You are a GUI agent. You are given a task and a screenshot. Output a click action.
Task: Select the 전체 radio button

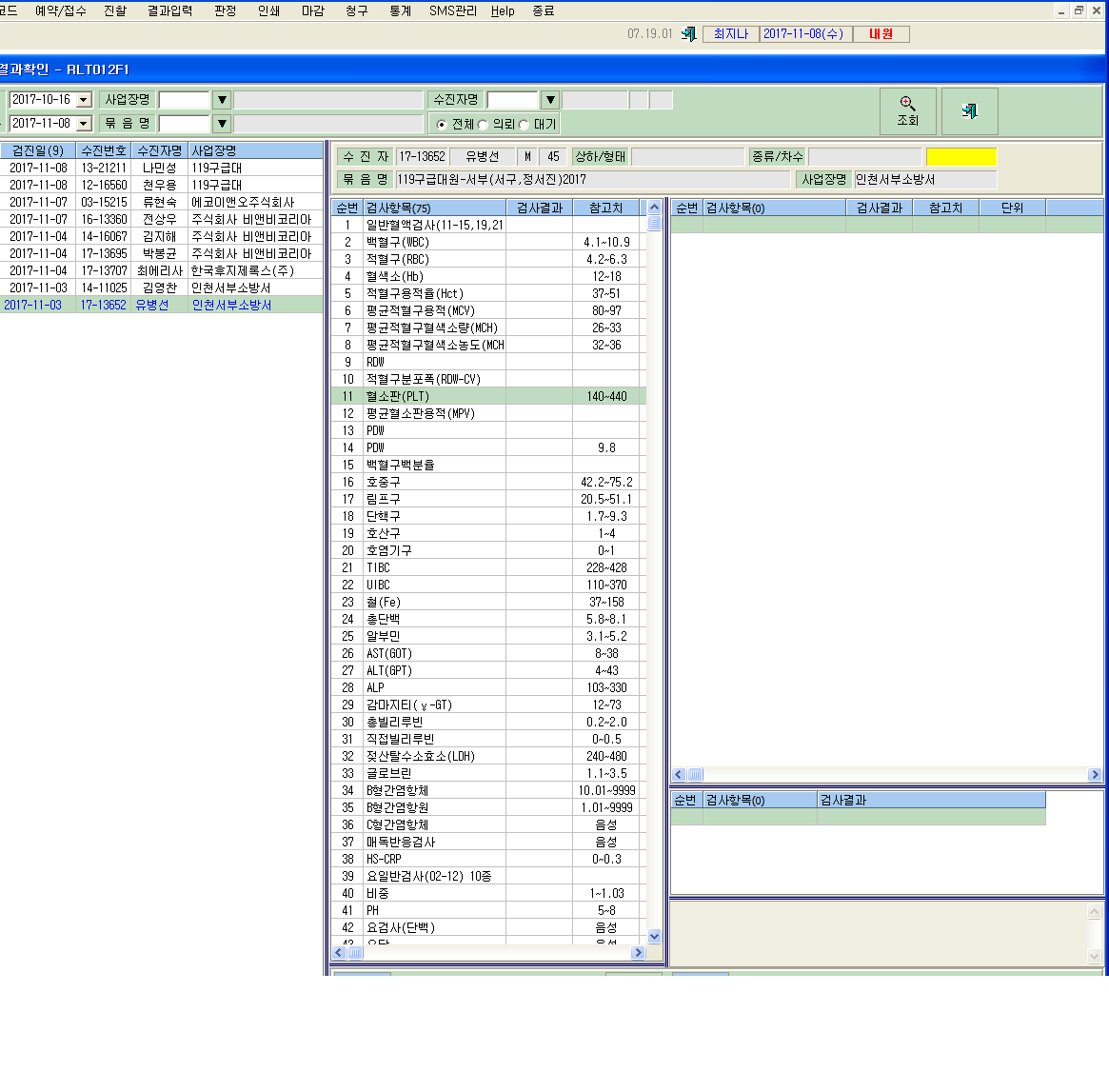442,125
